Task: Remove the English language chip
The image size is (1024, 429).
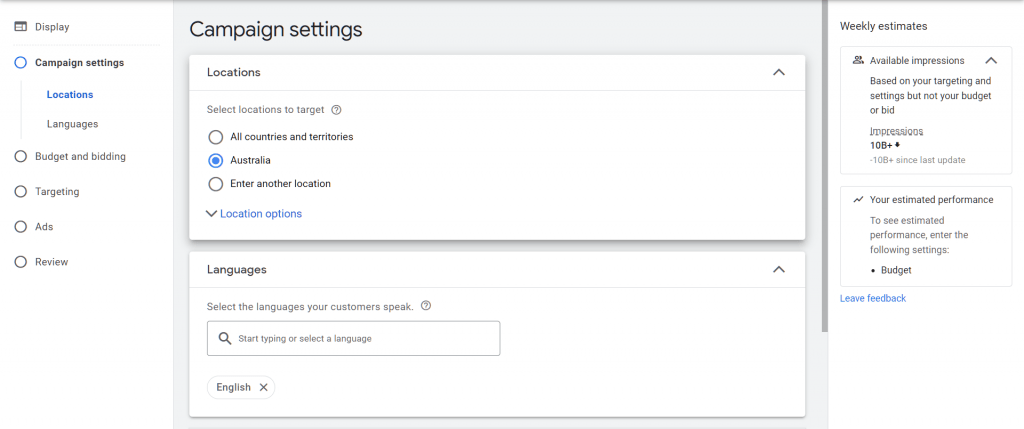Action: click(x=263, y=388)
